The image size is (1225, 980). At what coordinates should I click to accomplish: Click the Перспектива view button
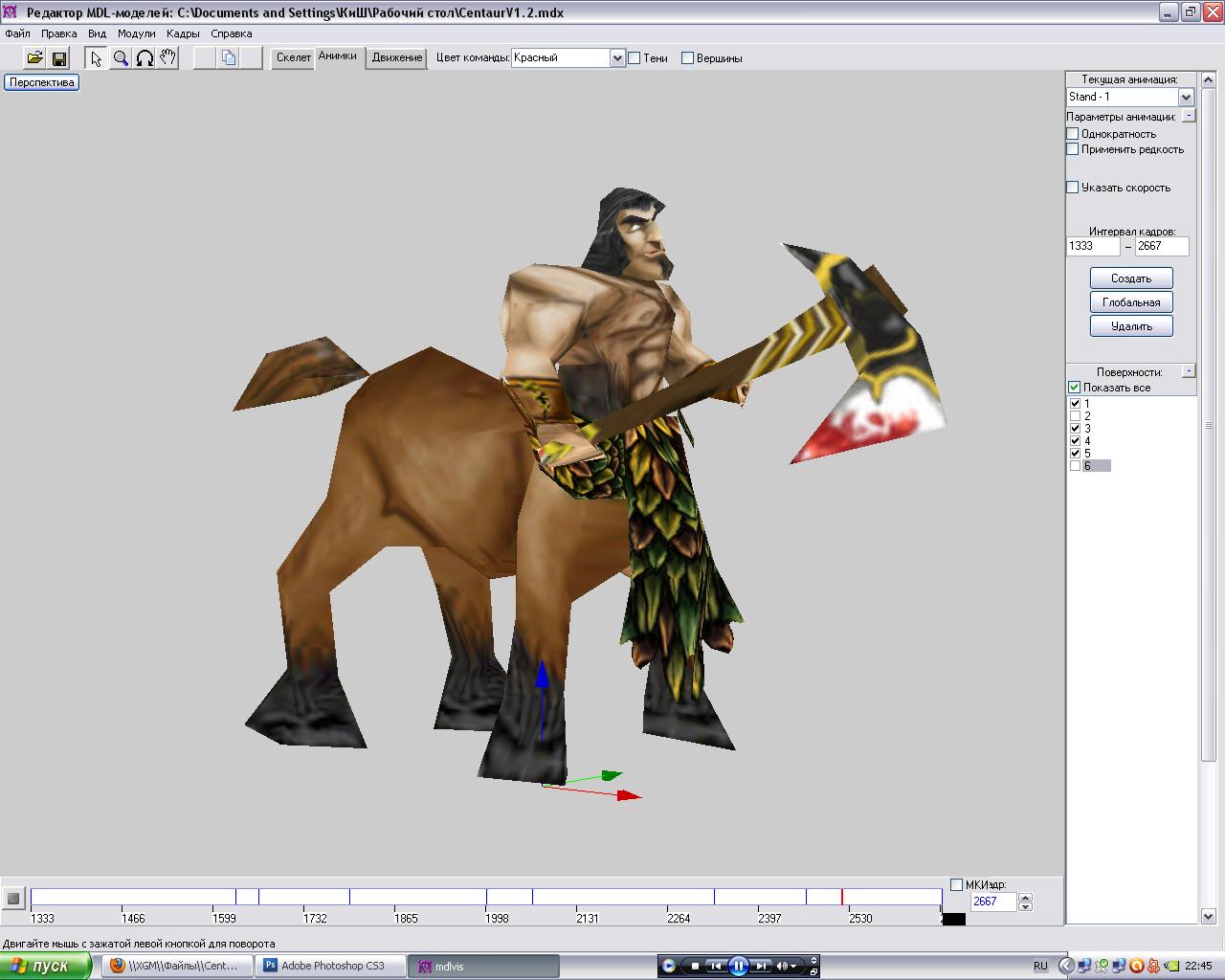tap(42, 82)
